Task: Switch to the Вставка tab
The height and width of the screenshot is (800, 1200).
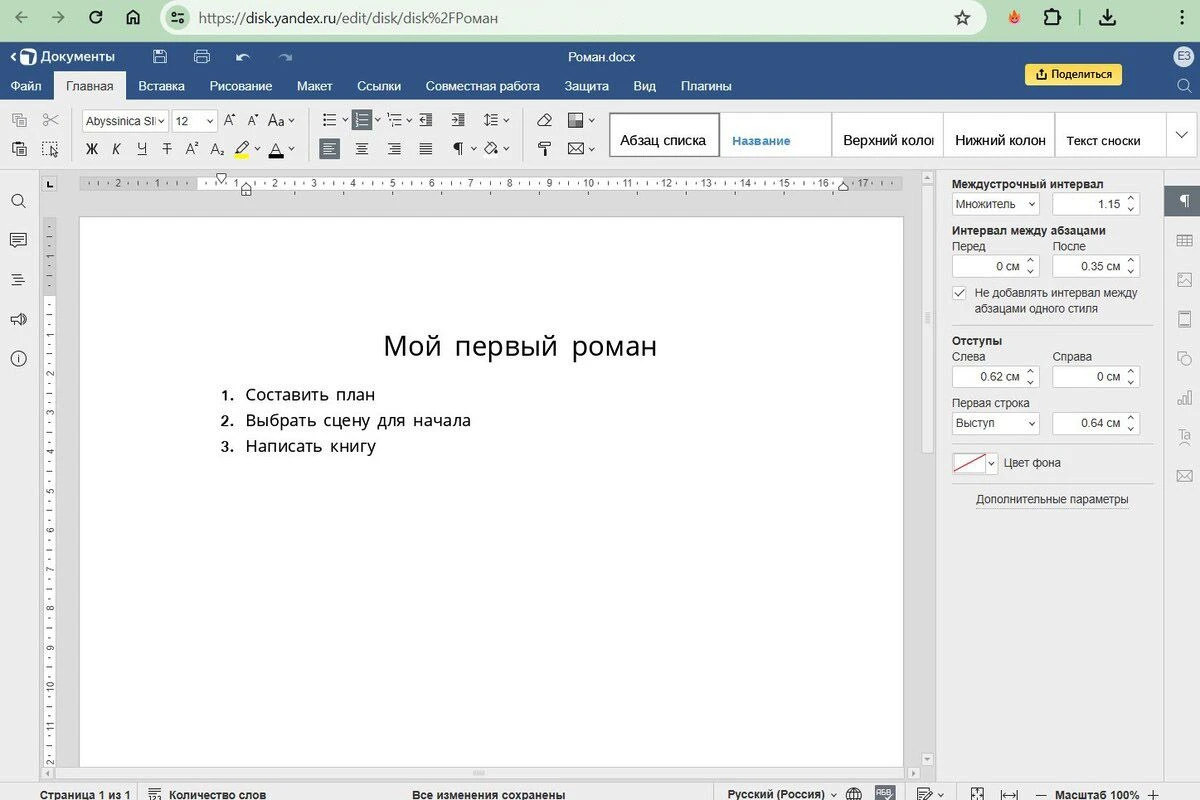Action: click(x=161, y=86)
